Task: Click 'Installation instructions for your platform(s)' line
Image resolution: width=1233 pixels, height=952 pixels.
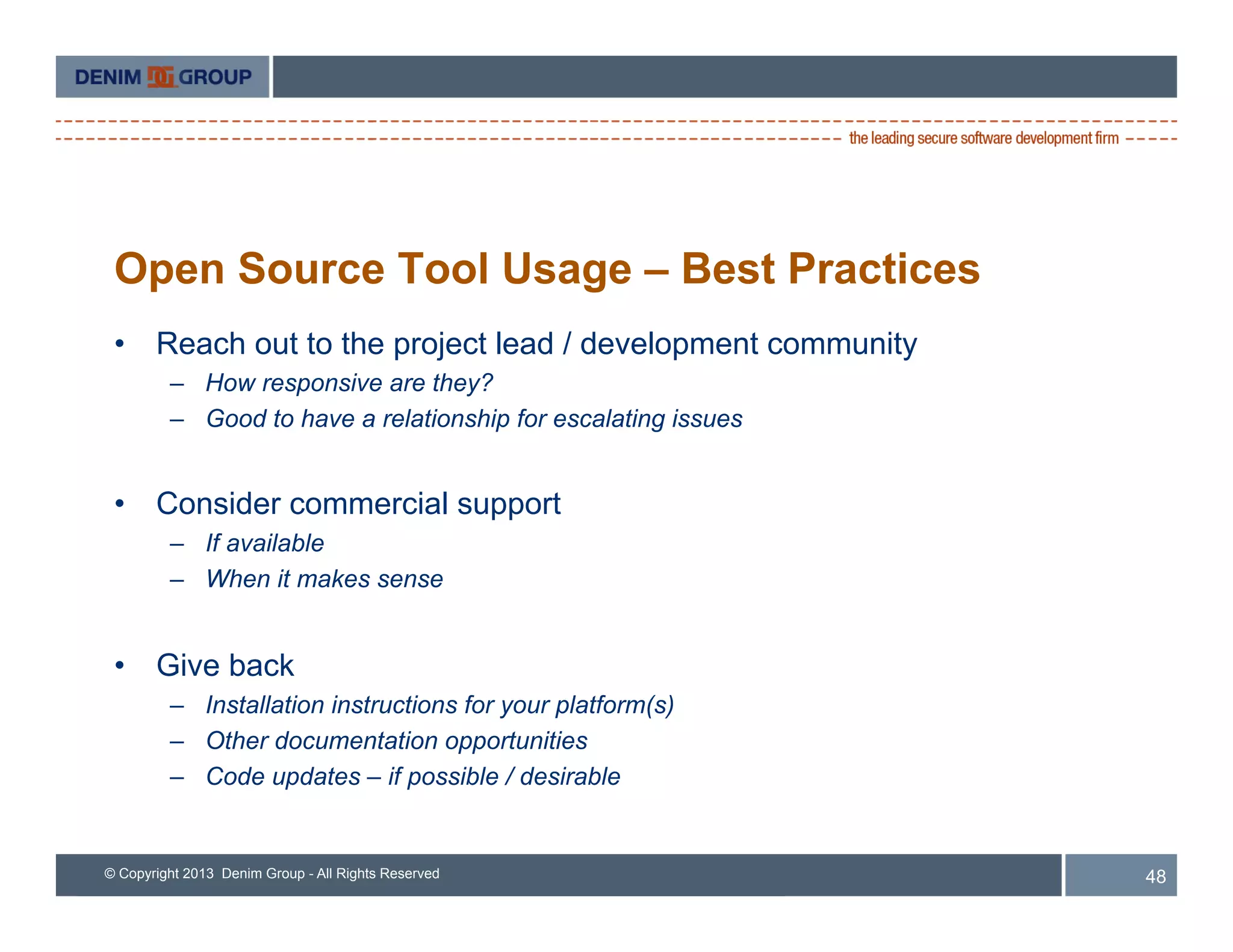Action: click(x=439, y=705)
